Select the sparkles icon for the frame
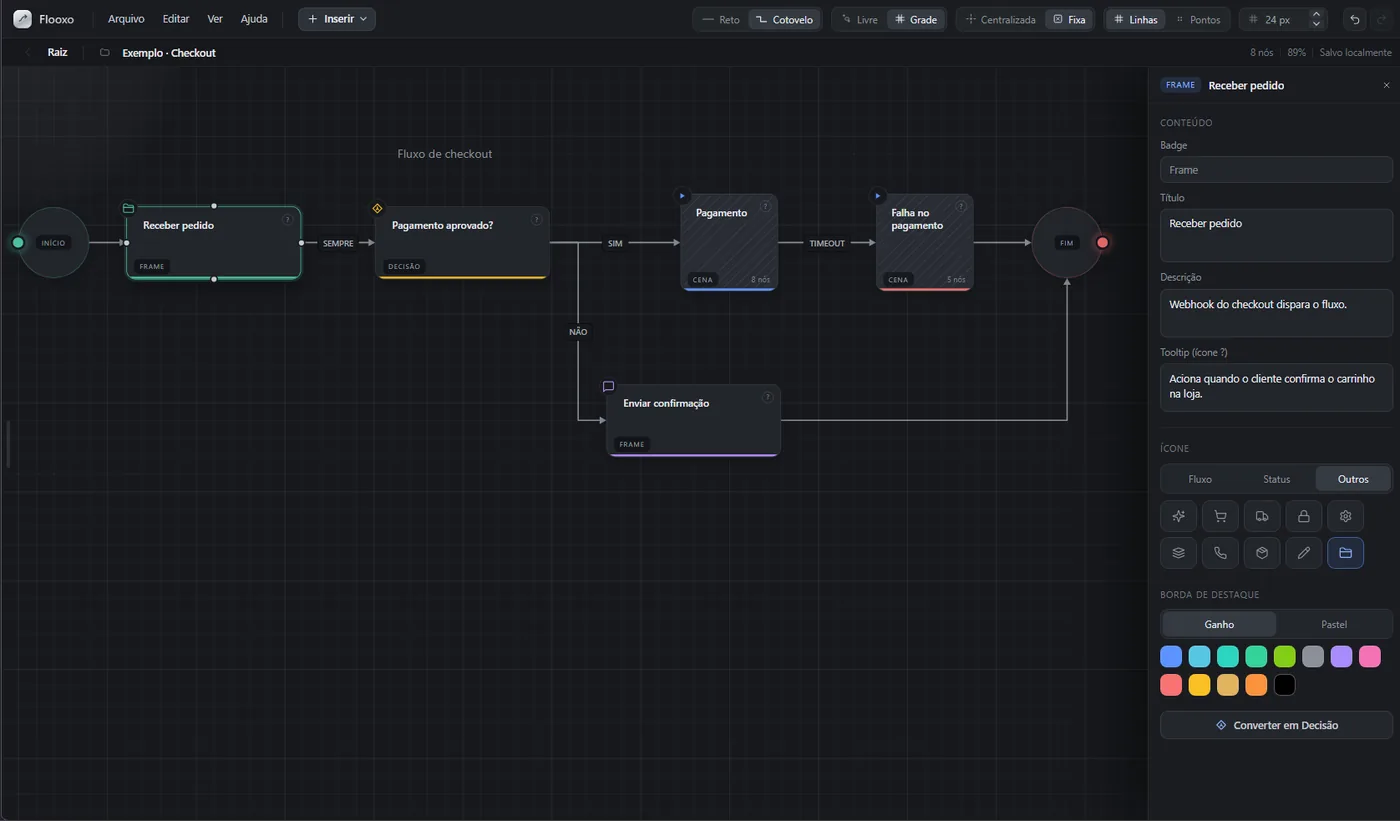The image size is (1400, 821). point(1178,516)
